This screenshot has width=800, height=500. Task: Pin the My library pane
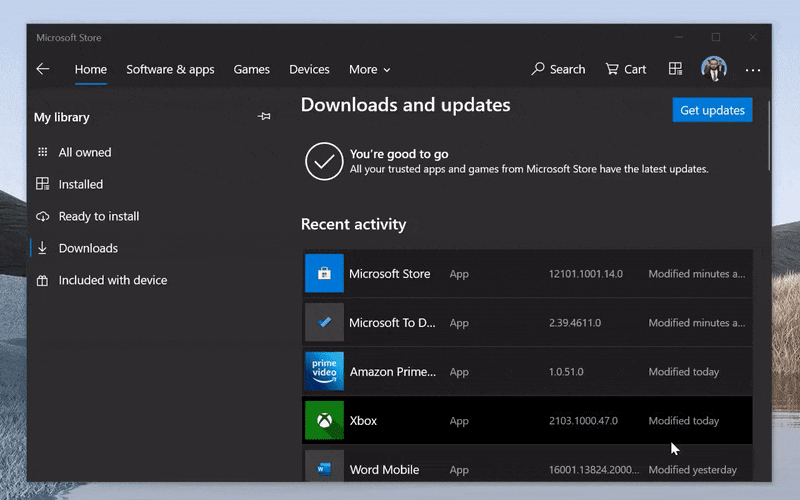(x=264, y=116)
